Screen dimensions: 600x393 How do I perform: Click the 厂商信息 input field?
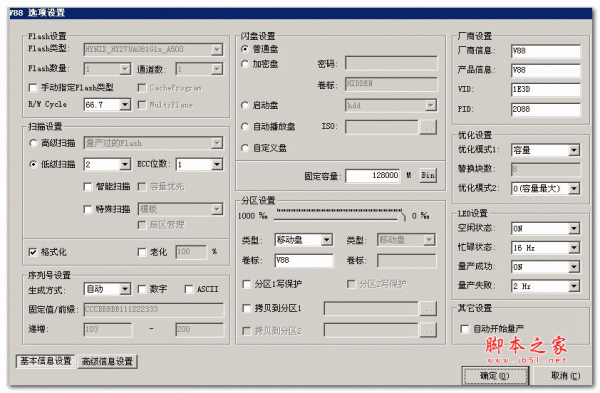(x=546, y=51)
